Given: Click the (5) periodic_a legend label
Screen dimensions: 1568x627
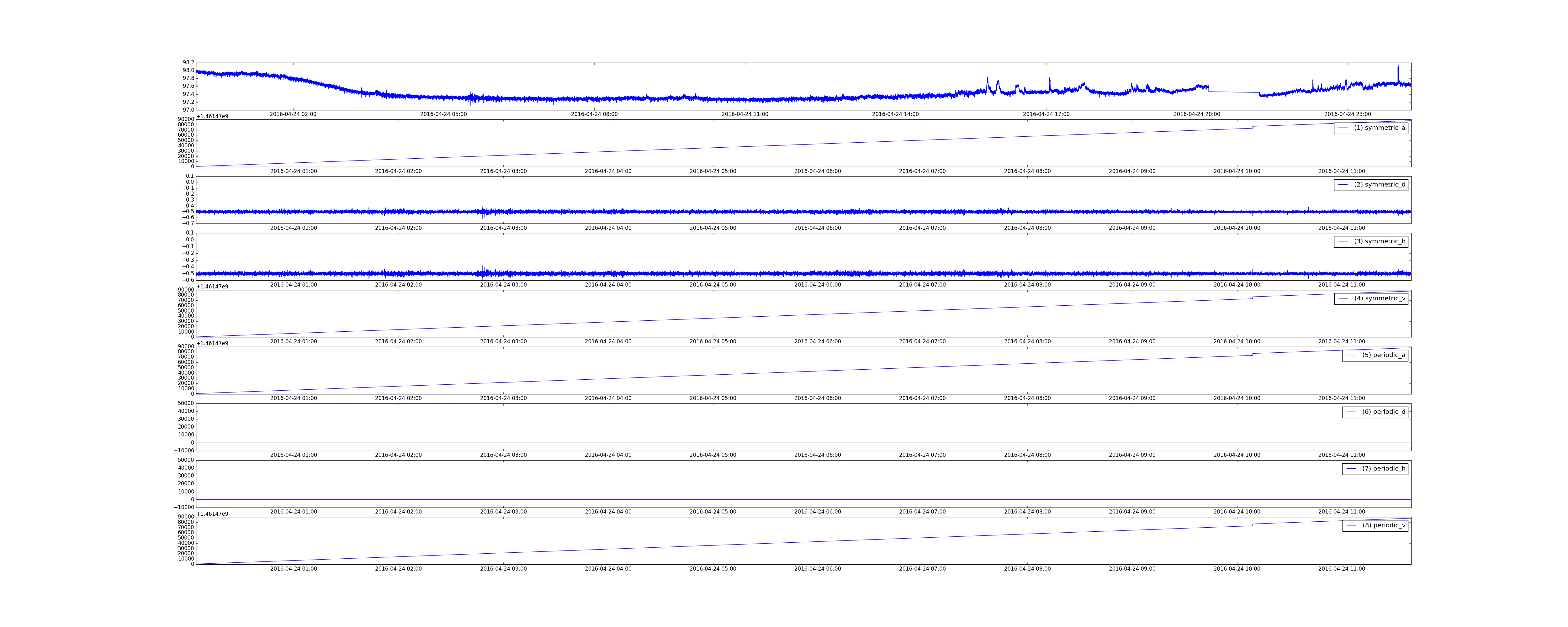Looking at the screenshot, I should tap(1384, 355).
